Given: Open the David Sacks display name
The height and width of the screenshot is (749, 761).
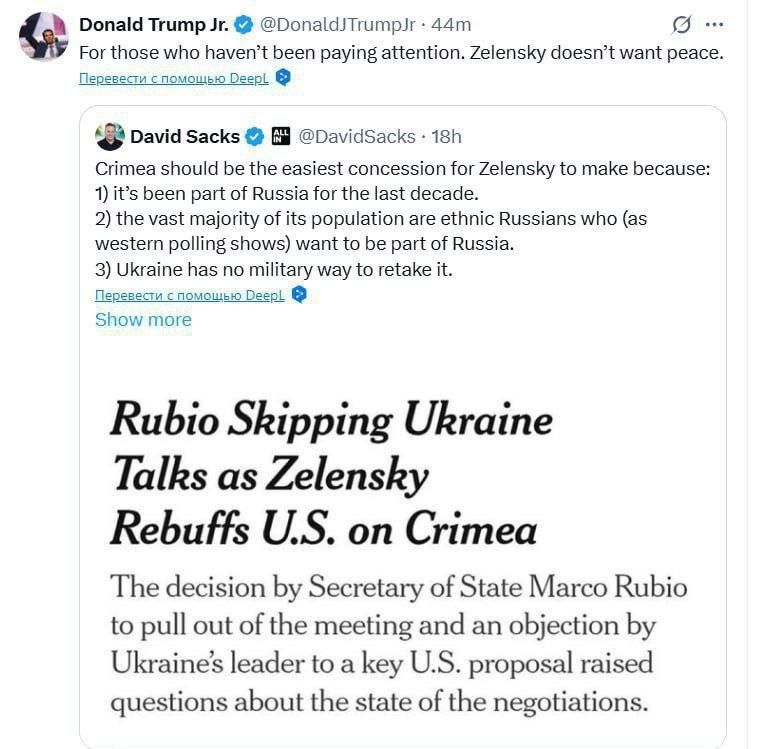Looking at the screenshot, I should coord(185,137).
